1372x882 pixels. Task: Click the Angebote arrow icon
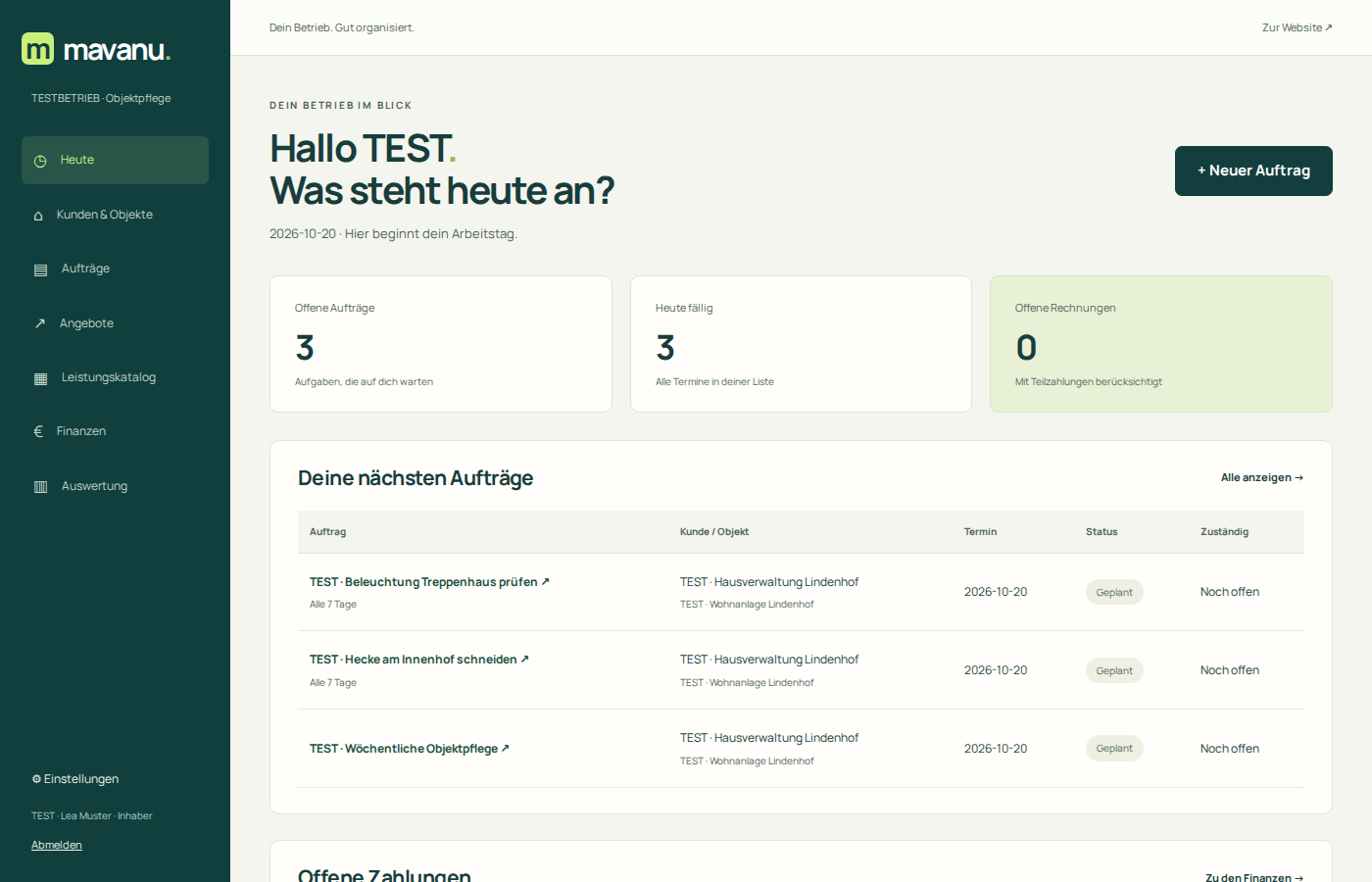(40, 323)
